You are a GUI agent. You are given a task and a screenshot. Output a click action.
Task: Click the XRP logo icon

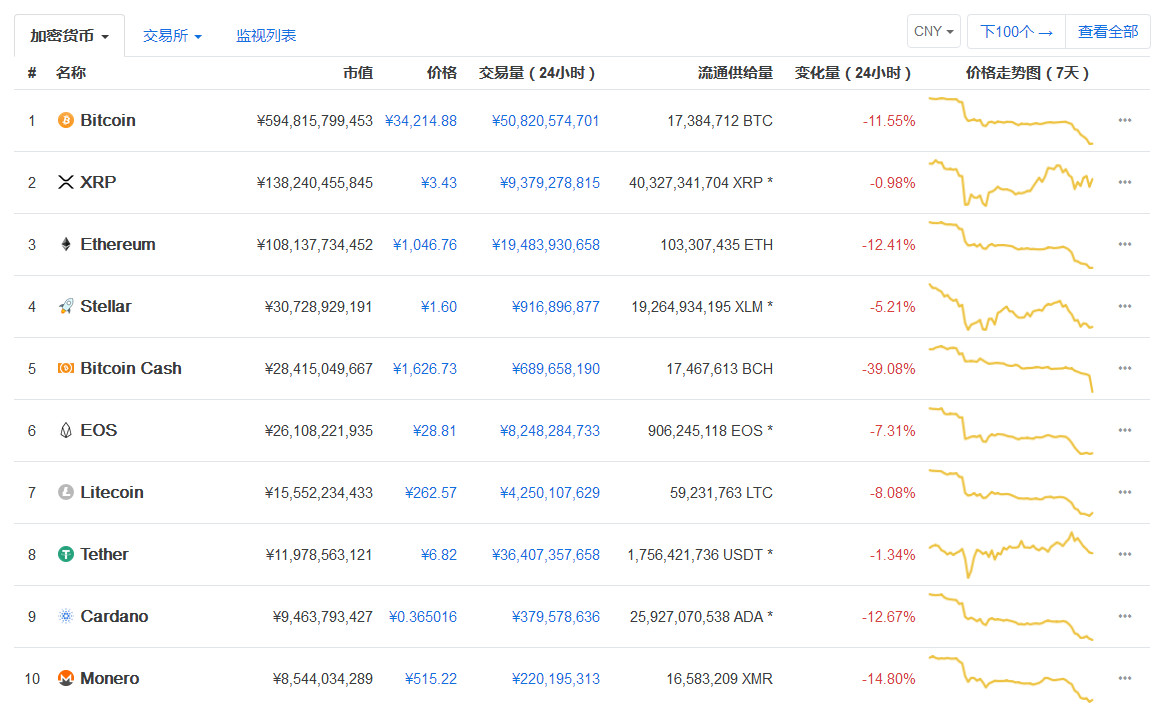coord(66,182)
